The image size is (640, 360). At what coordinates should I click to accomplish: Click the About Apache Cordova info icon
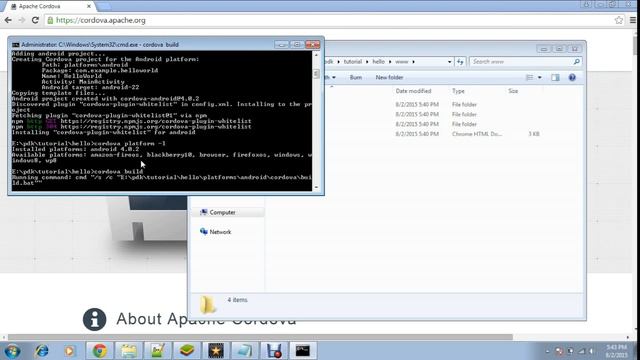[x=94, y=319]
